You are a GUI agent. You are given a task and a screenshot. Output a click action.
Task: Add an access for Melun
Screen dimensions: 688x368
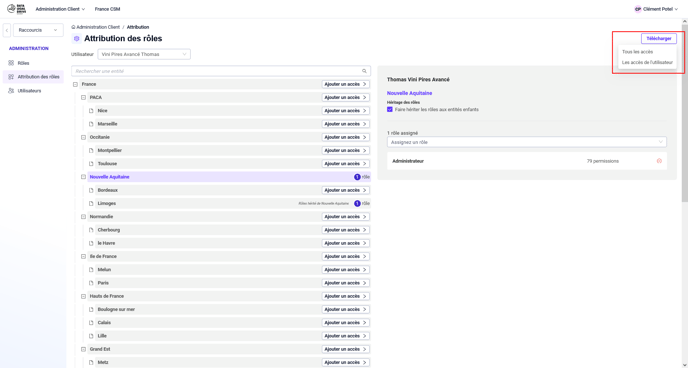pos(345,270)
